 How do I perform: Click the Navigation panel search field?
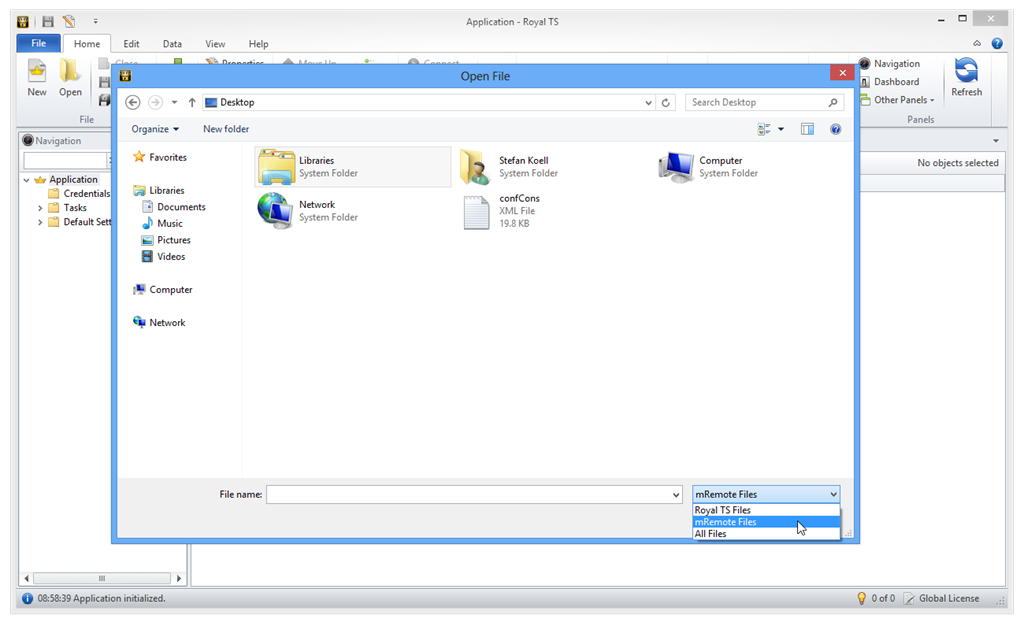point(65,160)
